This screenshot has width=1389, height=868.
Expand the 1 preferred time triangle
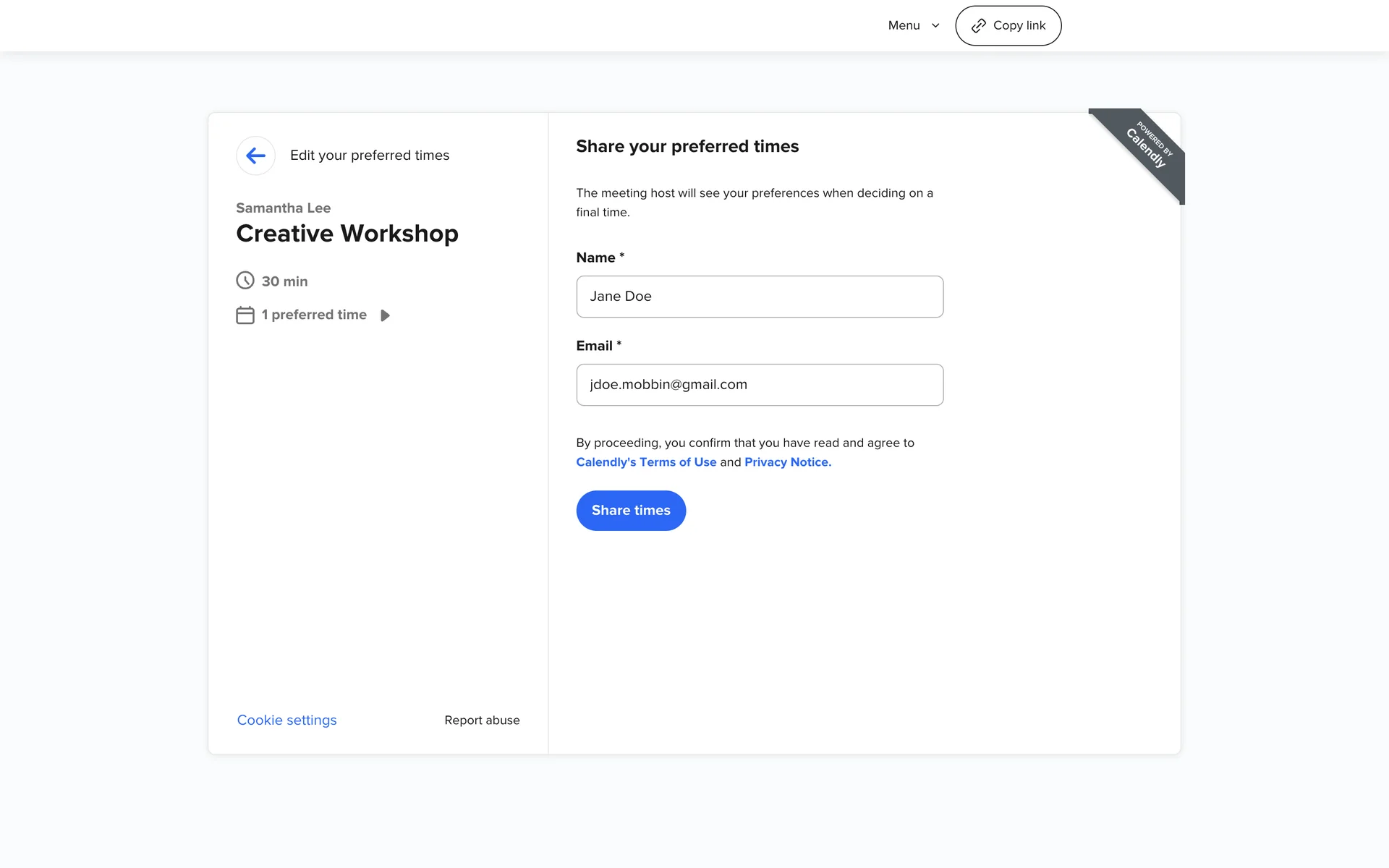[385, 315]
